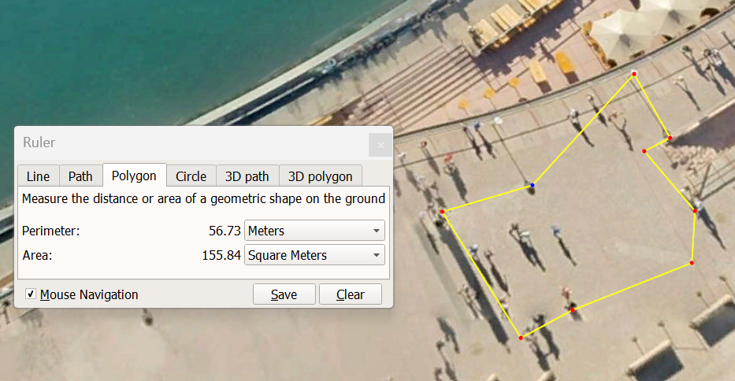This screenshot has height=381, width=735.
Task: Select the blue polygon vertex
Action: coord(532,186)
